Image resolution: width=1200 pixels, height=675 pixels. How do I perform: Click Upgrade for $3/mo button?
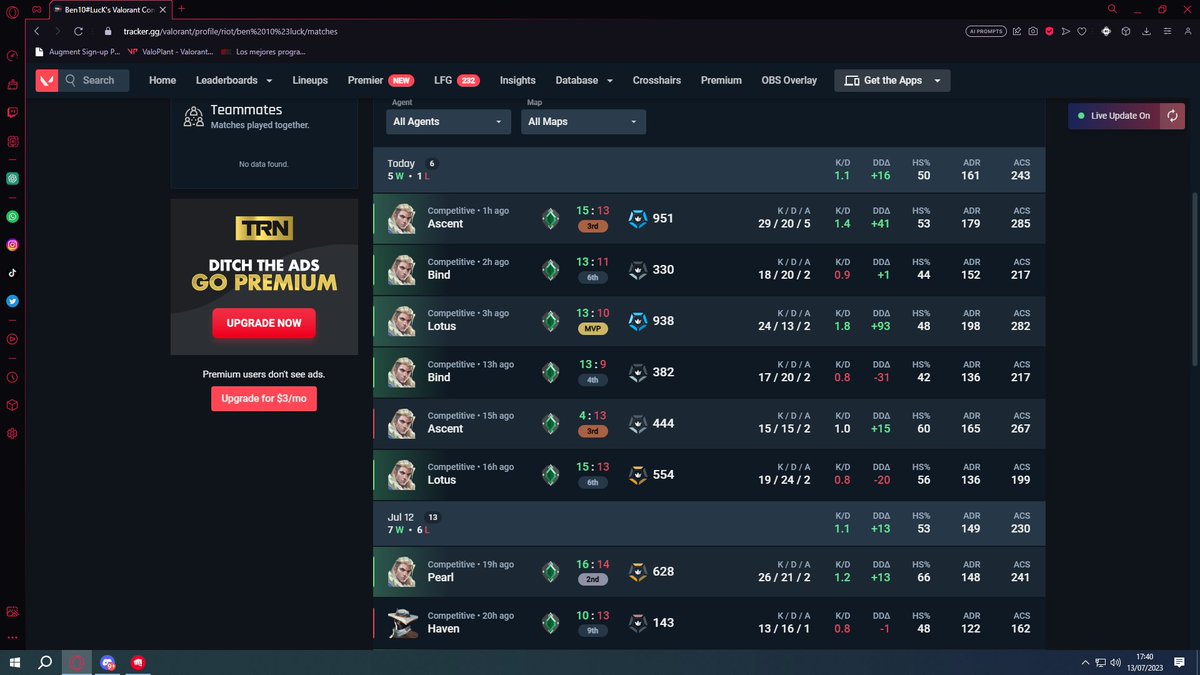pyautogui.click(x=264, y=398)
